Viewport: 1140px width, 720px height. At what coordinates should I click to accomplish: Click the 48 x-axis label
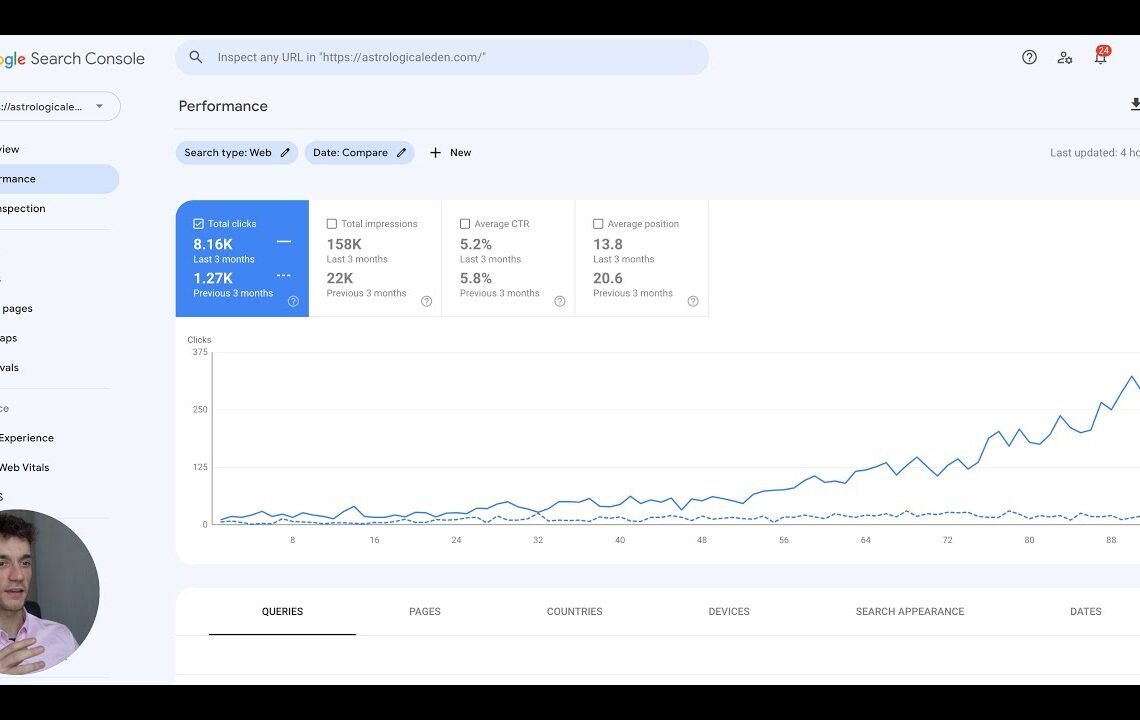coord(702,540)
